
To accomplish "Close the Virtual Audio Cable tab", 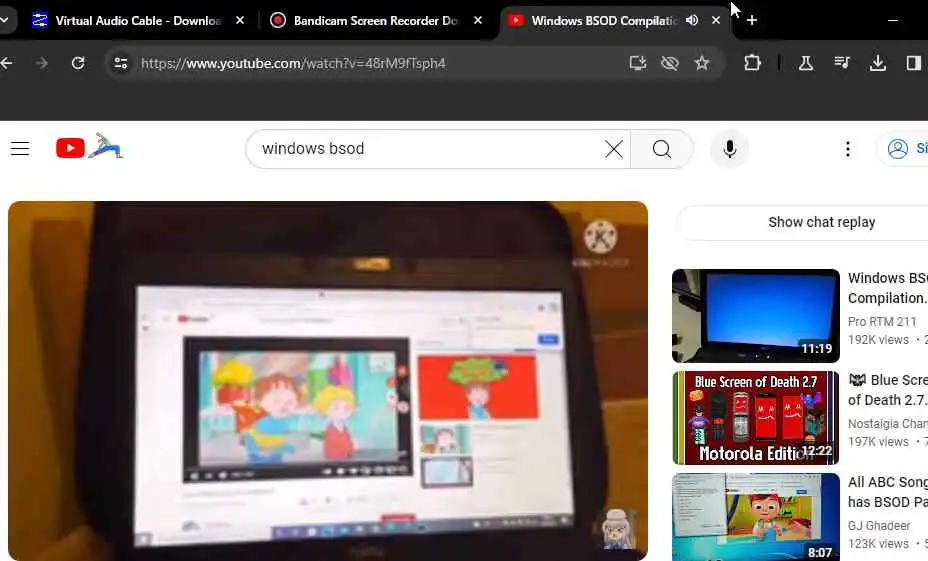I will point(240,21).
